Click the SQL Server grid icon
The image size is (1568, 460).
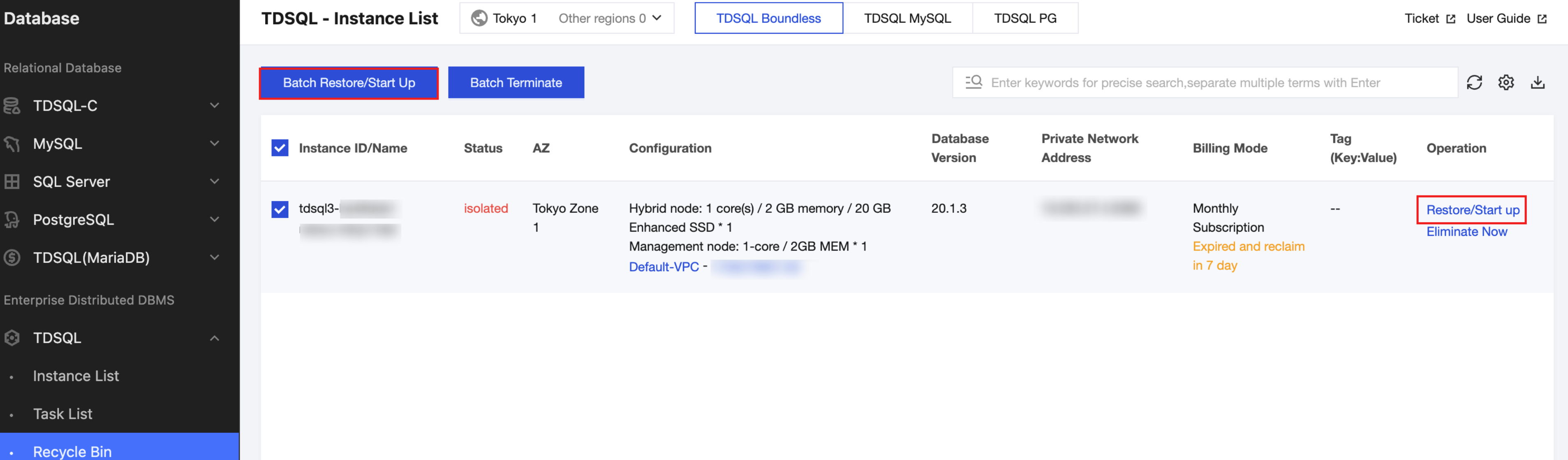click(12, 181)
